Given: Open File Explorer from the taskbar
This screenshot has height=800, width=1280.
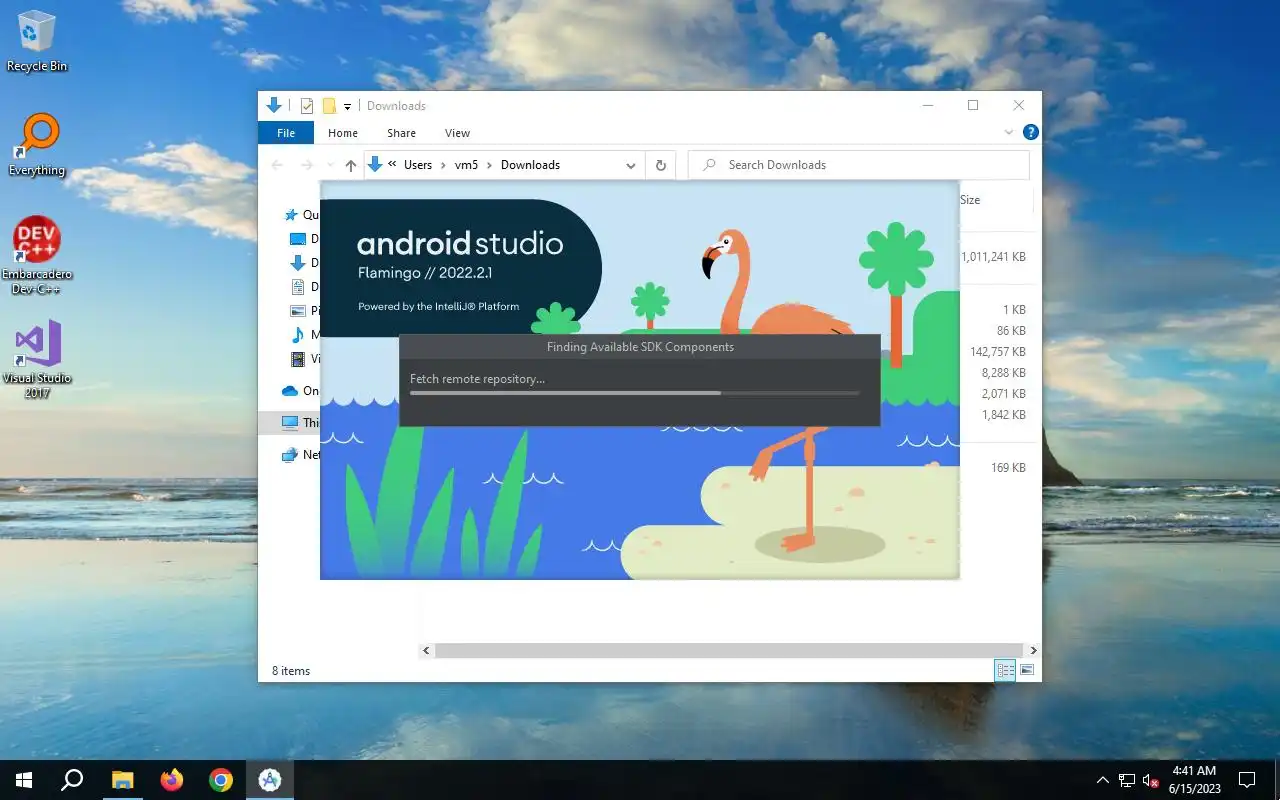Looking at the screenshot, I should click(122, 780).
